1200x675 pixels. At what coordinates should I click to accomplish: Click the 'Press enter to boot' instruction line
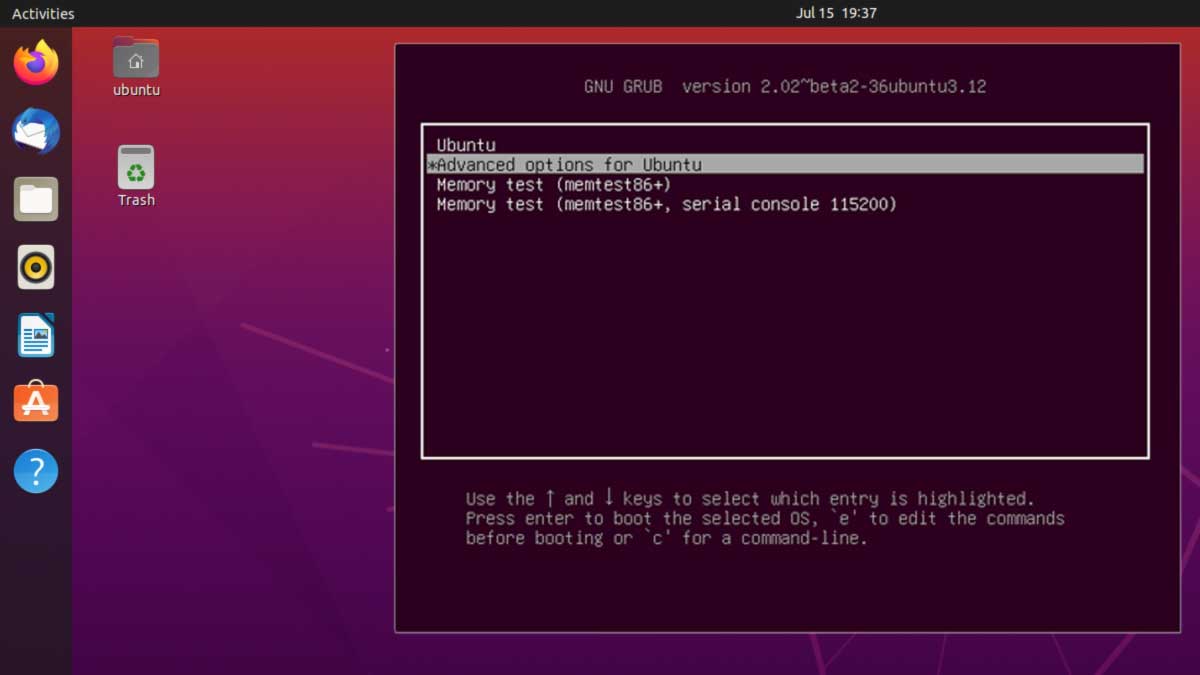coord(765,518)
